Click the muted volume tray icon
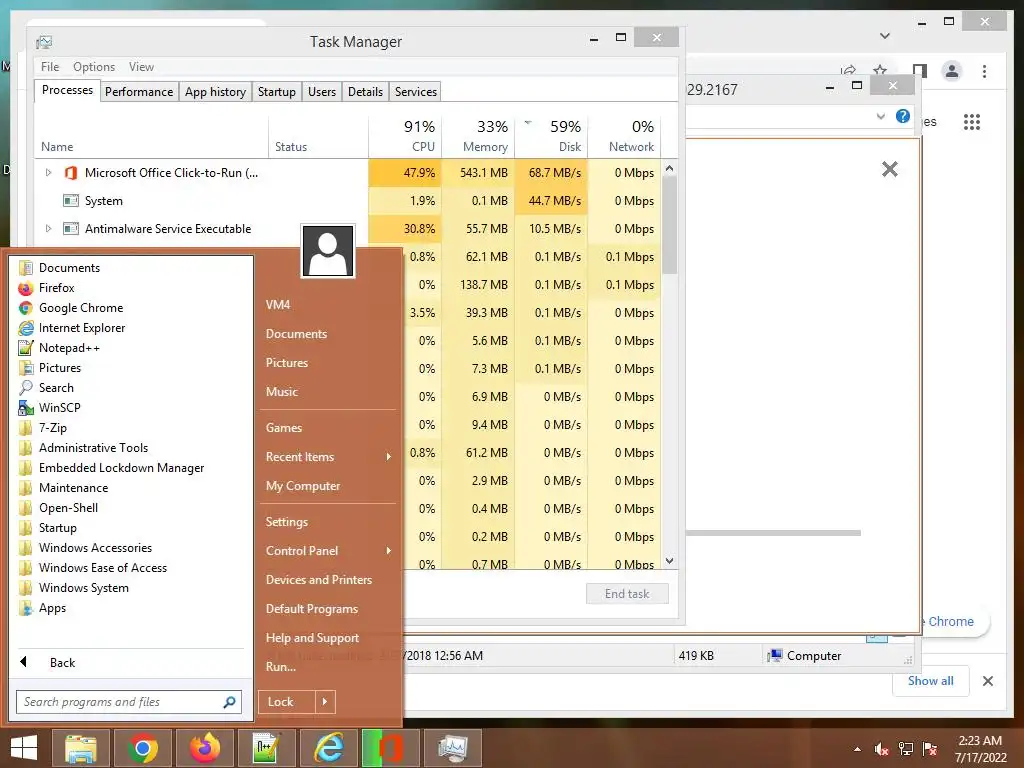The image size is (1024, 768). coord(882,749)
